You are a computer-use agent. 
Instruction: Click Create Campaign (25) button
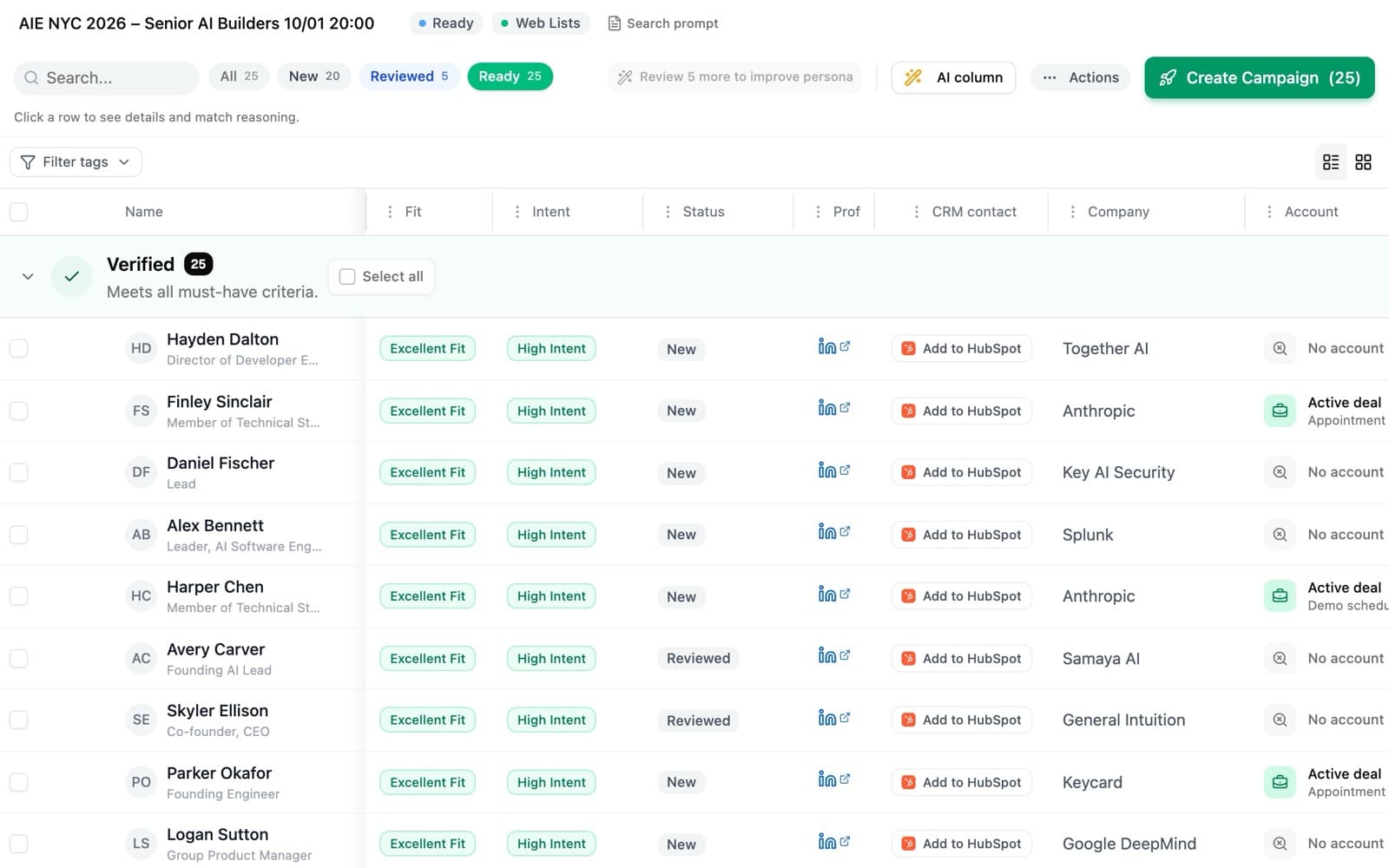pyautogui.click(x=1259, y=78)
